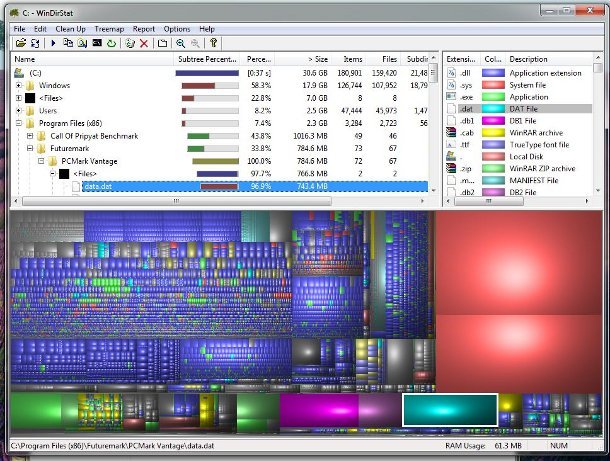Click the Copy Path toolbar icon

pyautogui.click(x=68, y=43)
